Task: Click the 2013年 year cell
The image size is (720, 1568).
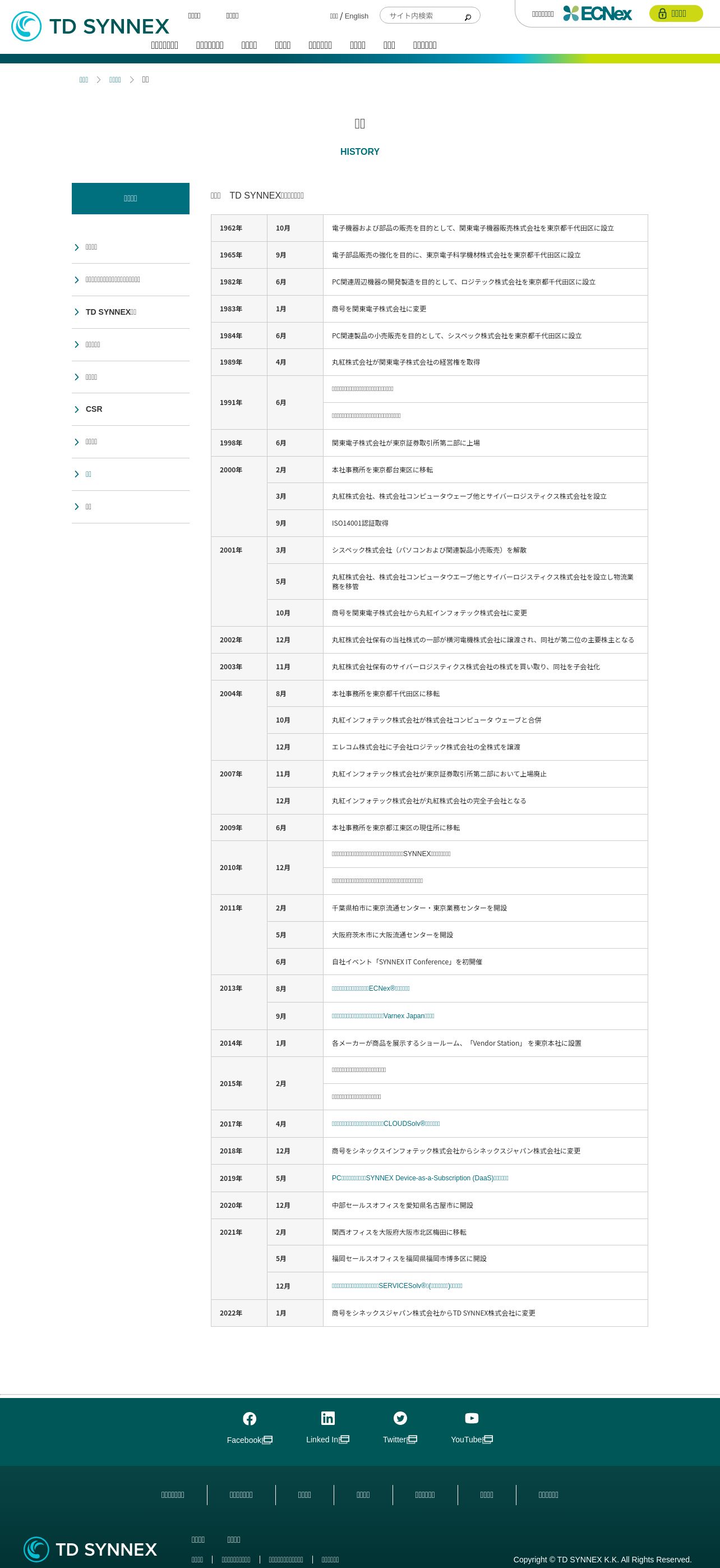Action: point(238,1003)
